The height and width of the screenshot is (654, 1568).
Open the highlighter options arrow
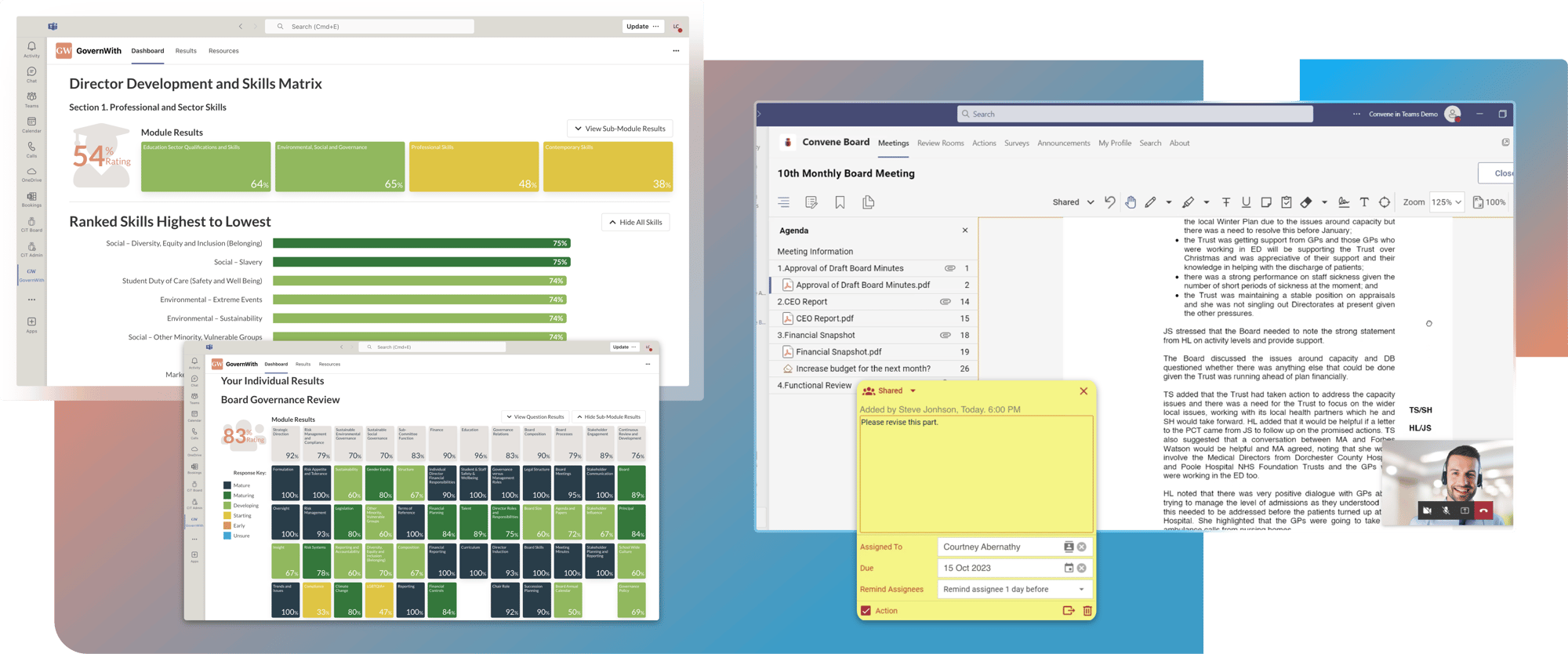[x=1207, y=202]
